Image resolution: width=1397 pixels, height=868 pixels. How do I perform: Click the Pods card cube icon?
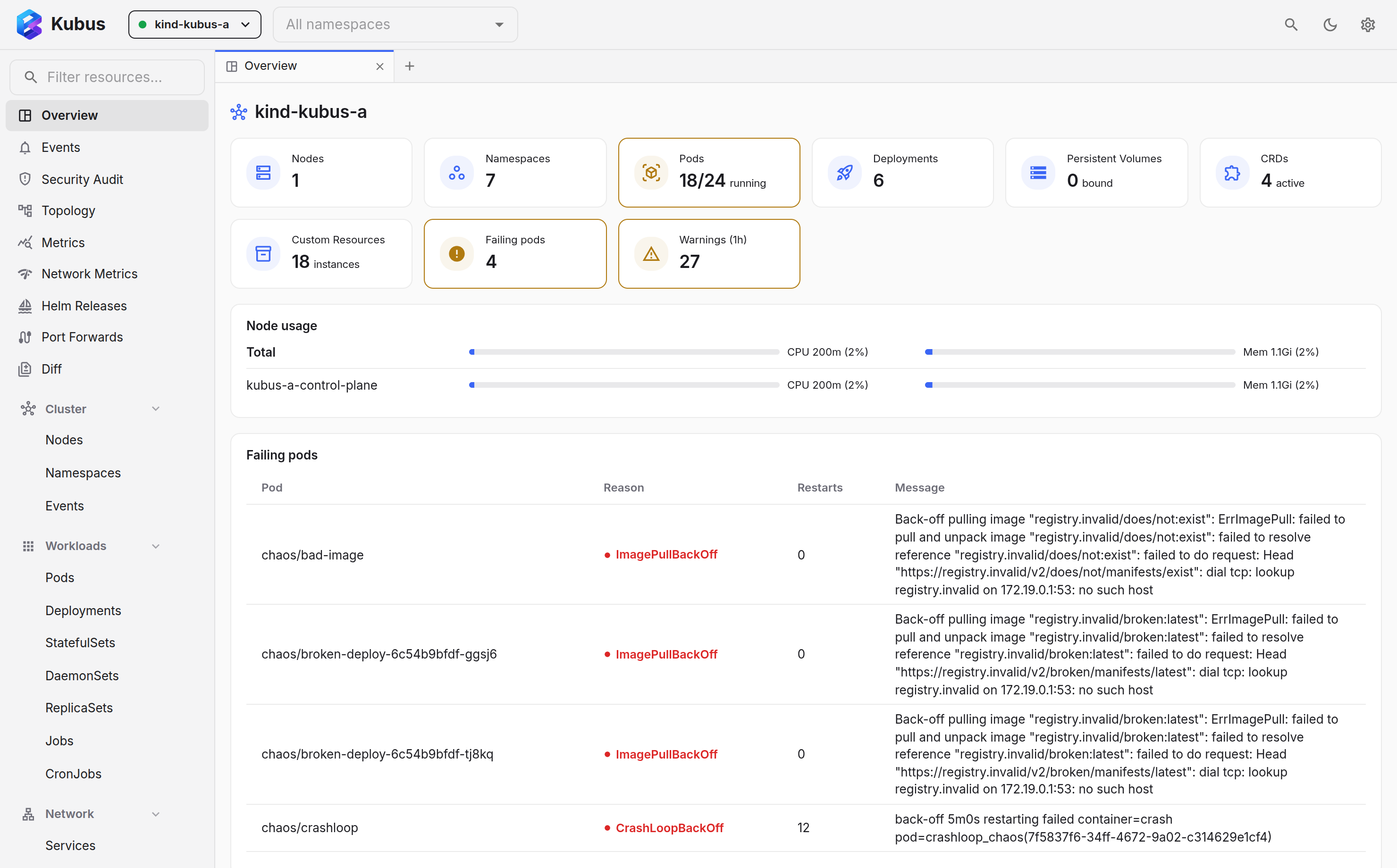(651, 172)
